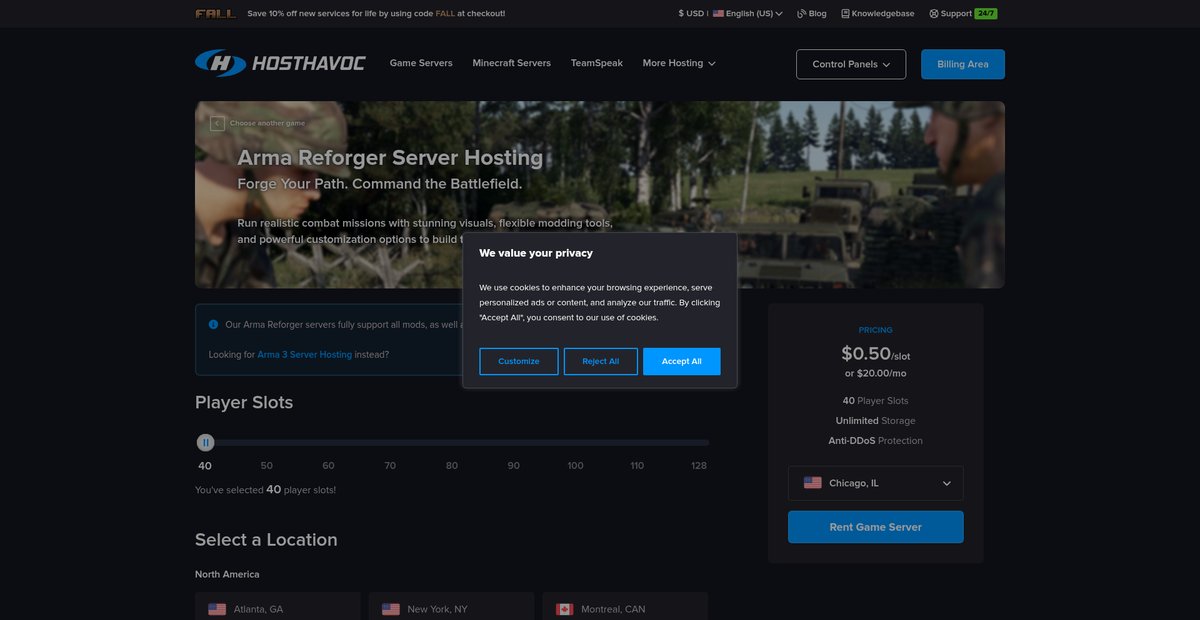Image resolution: width=1200 pixels, height=620 pixels.
Task: Open the USD currency selector
Action: coord(691,14)
